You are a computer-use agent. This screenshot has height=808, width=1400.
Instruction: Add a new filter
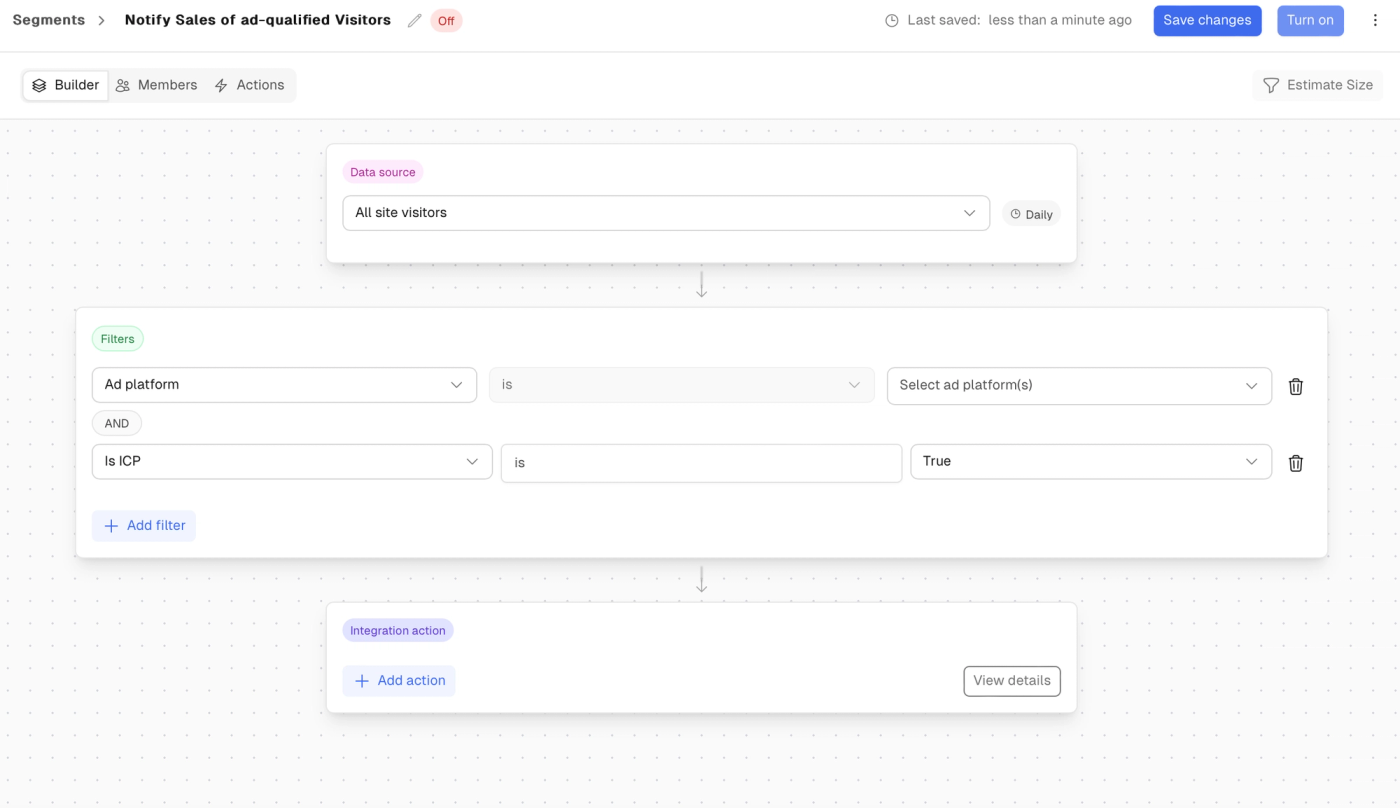pos(144,526)
